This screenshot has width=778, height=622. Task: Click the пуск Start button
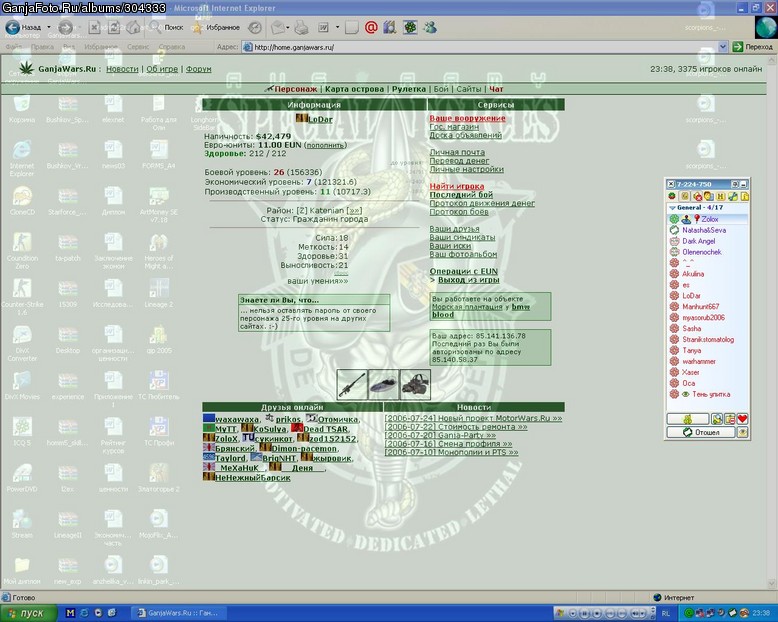(x=27, y=614)
